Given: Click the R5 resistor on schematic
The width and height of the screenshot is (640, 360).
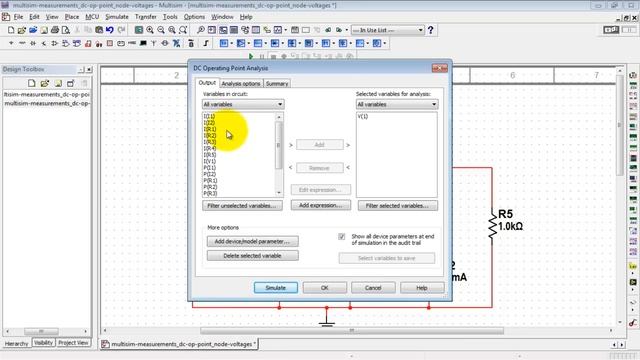Looking at the screenshot, I should 493,225.
